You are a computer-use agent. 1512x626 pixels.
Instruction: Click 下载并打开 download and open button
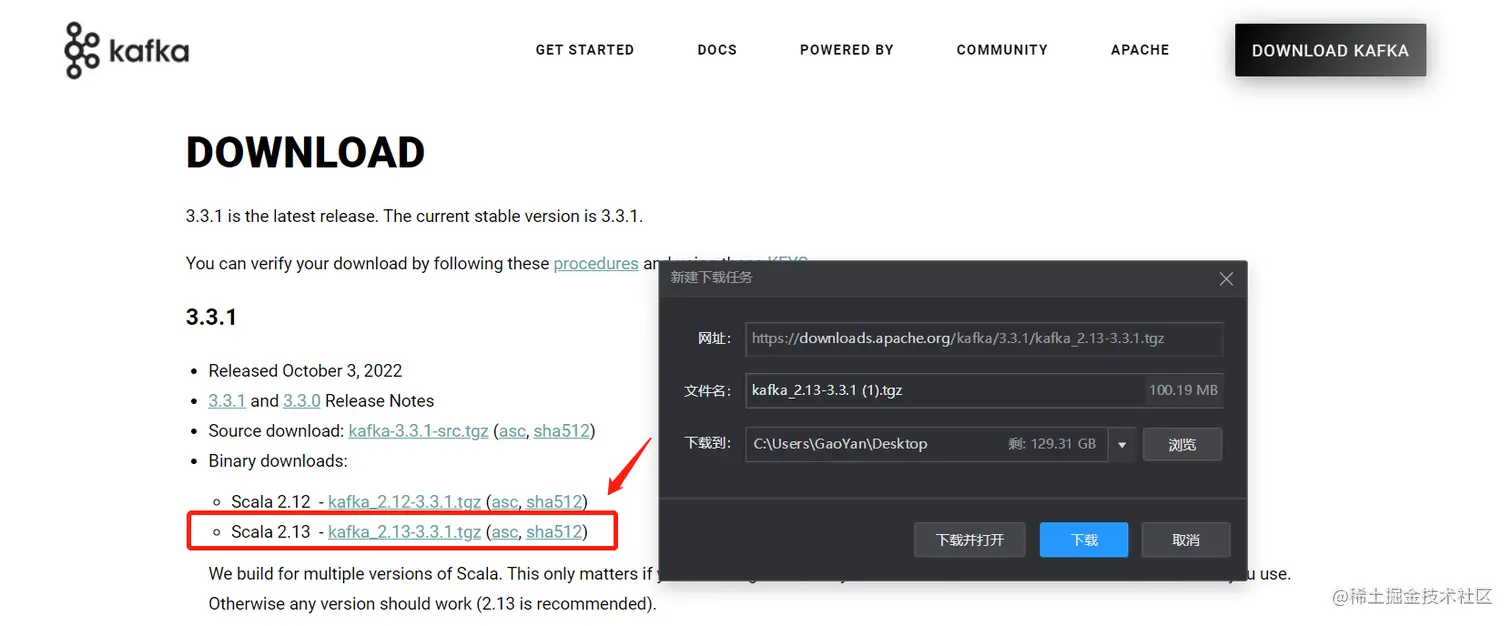click(970, 540)
